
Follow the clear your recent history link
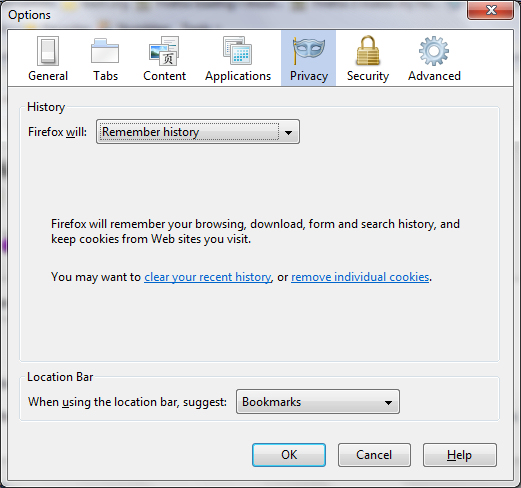pos(208,277)
